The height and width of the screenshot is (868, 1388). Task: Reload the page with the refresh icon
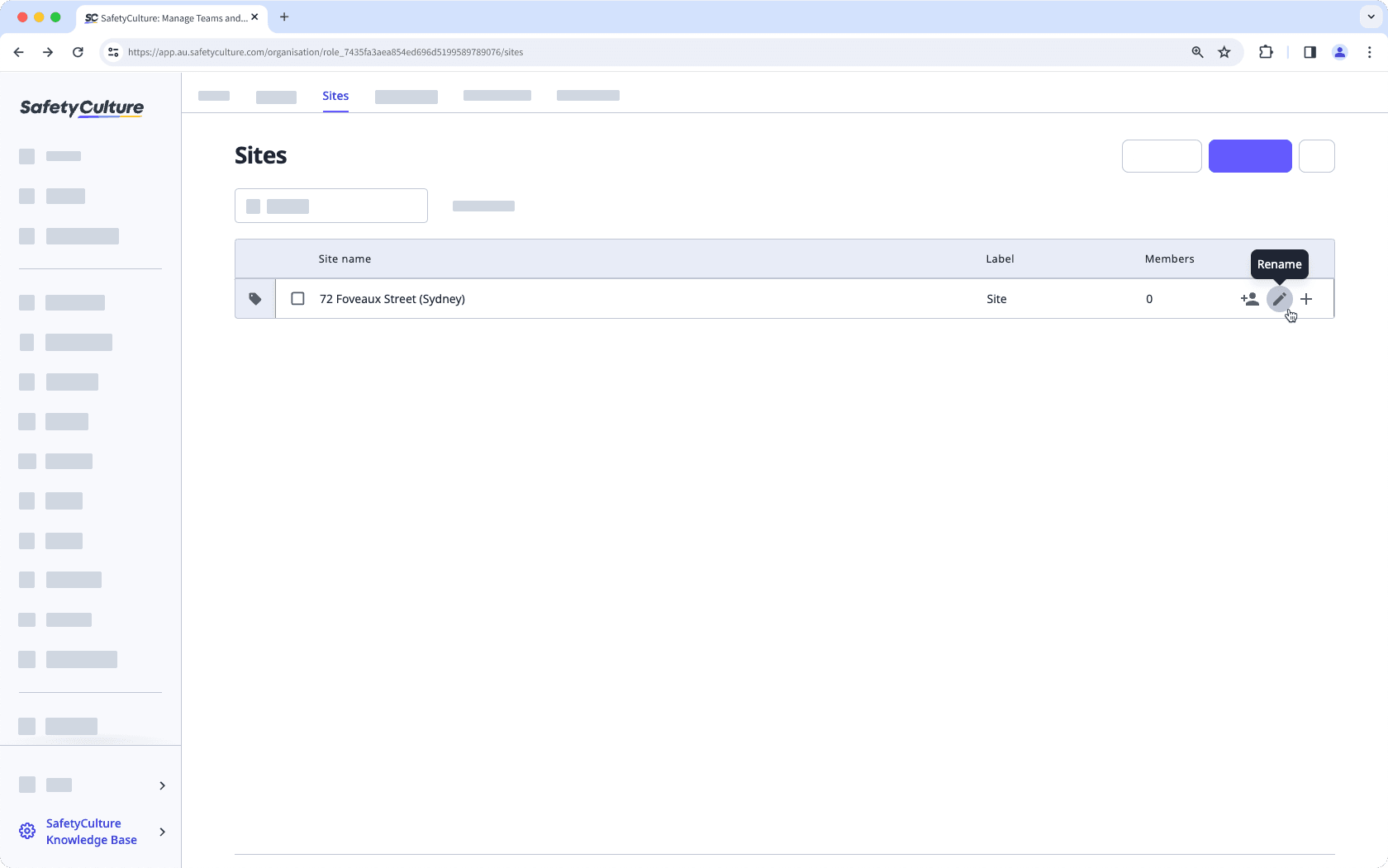[78, 52]
